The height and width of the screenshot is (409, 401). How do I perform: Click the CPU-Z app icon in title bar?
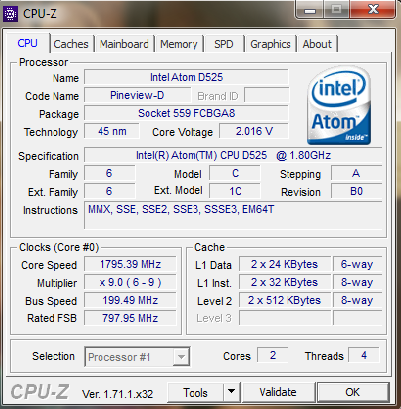(10, 14)
